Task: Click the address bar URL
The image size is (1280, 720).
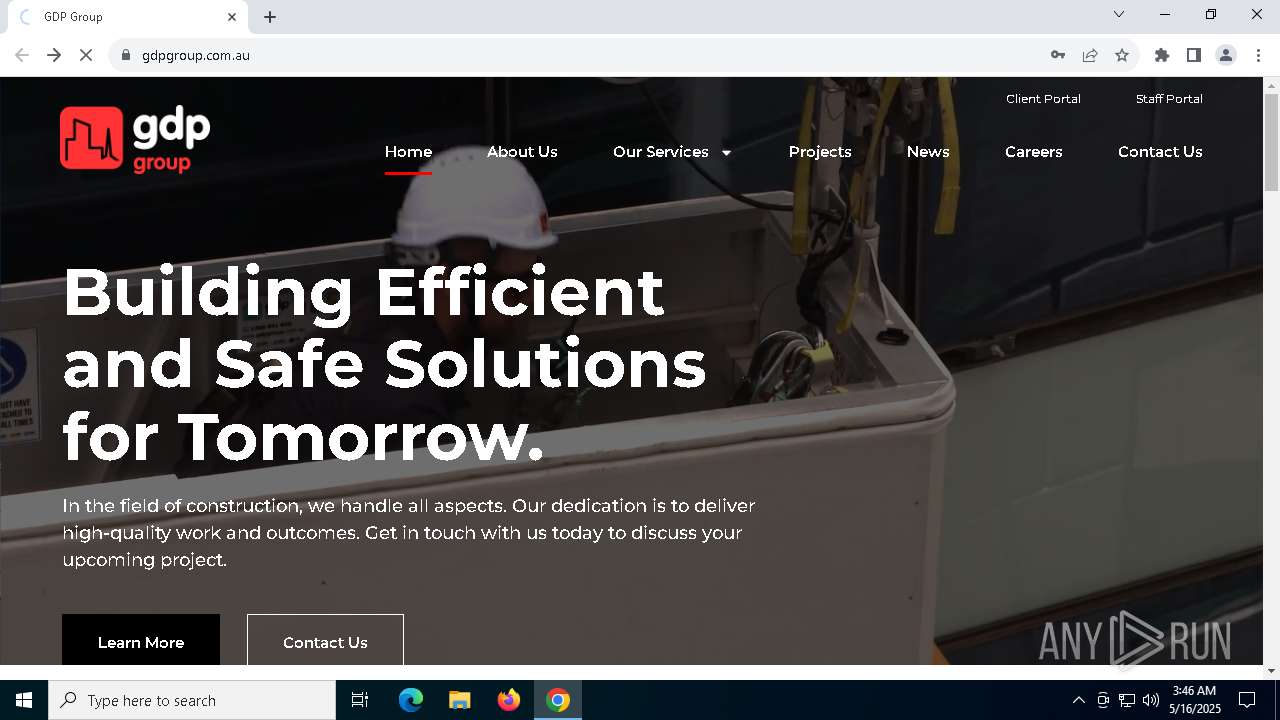Action: 196,55
